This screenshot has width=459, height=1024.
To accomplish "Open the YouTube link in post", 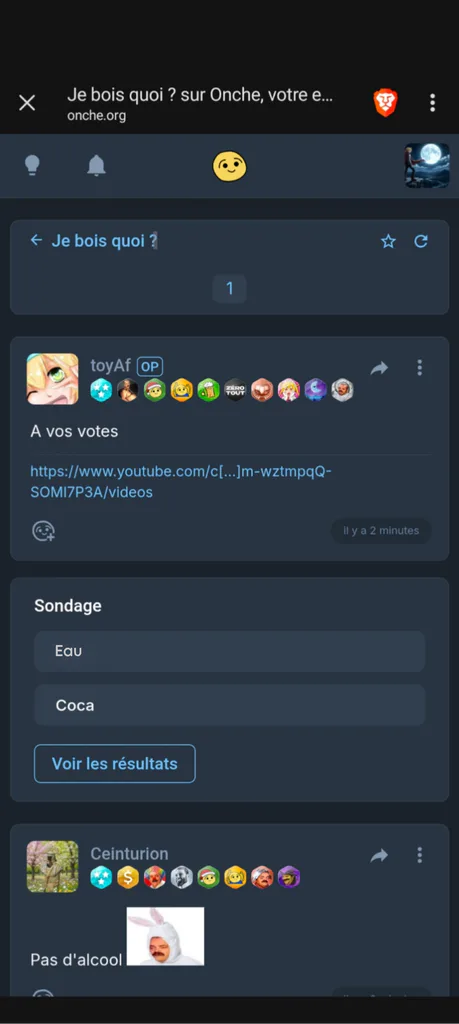I will tap(182, 481).
